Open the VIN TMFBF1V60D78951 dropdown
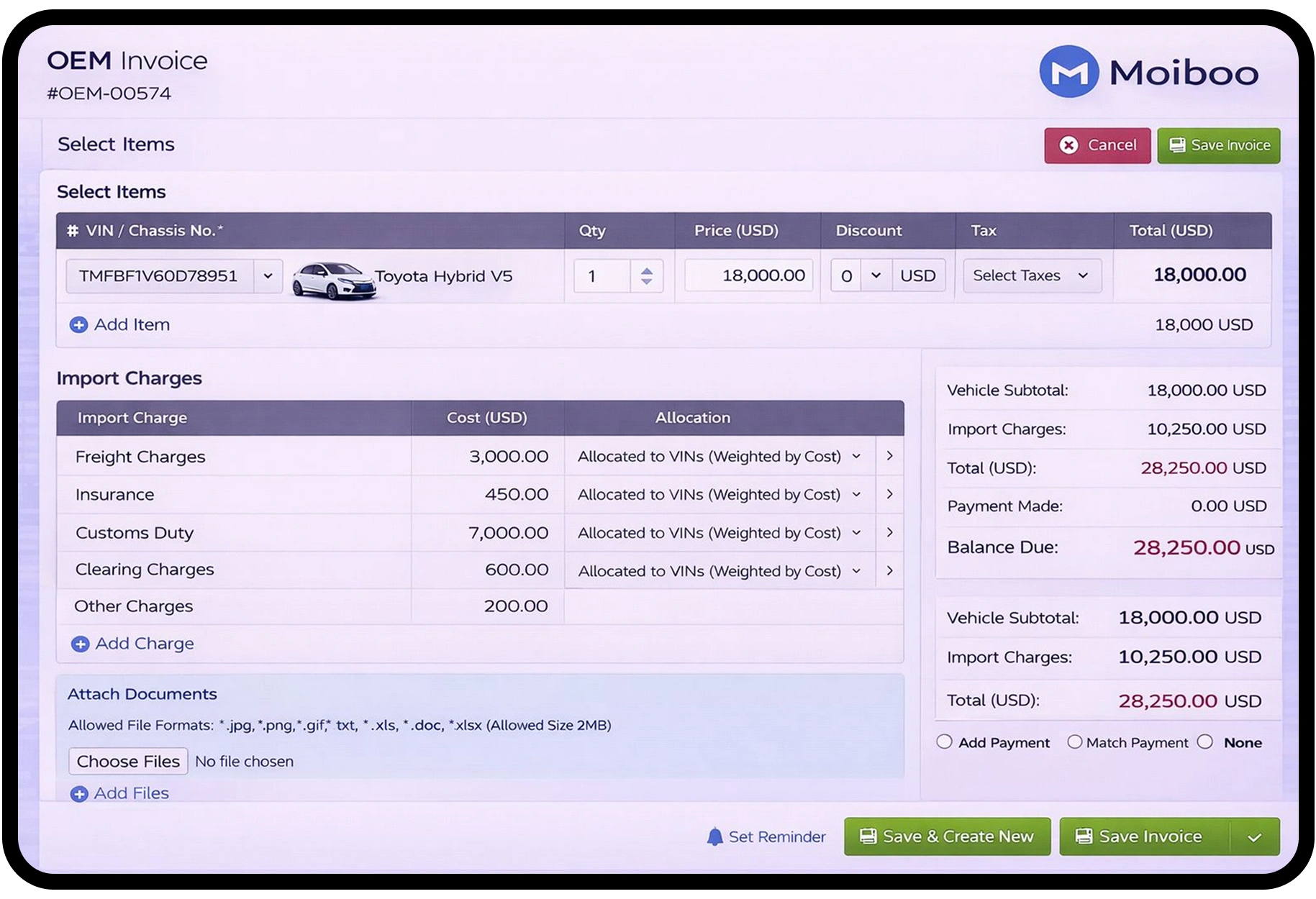 [x=268, y=276]
